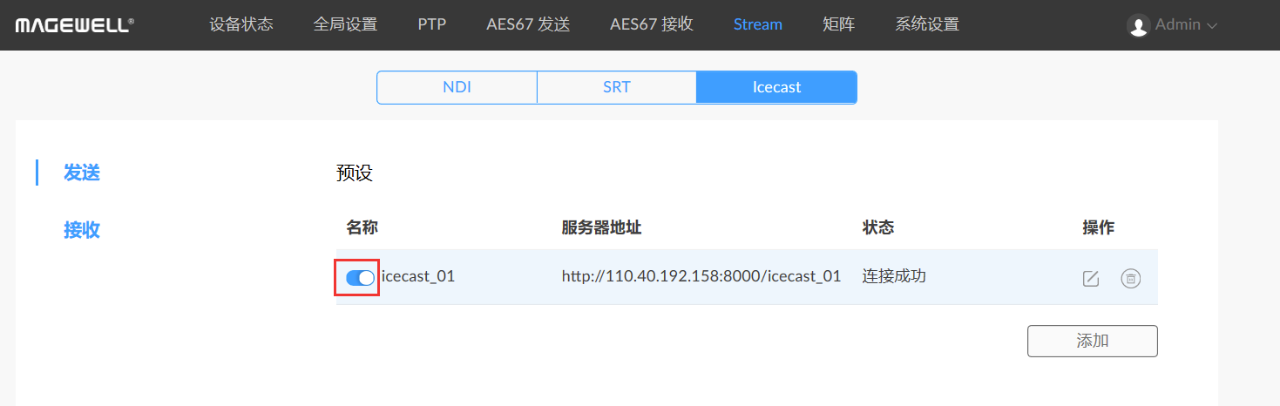Click the 添加 button
The width and height of the screenshot is (1280, 406).
tap(1092, 341)
